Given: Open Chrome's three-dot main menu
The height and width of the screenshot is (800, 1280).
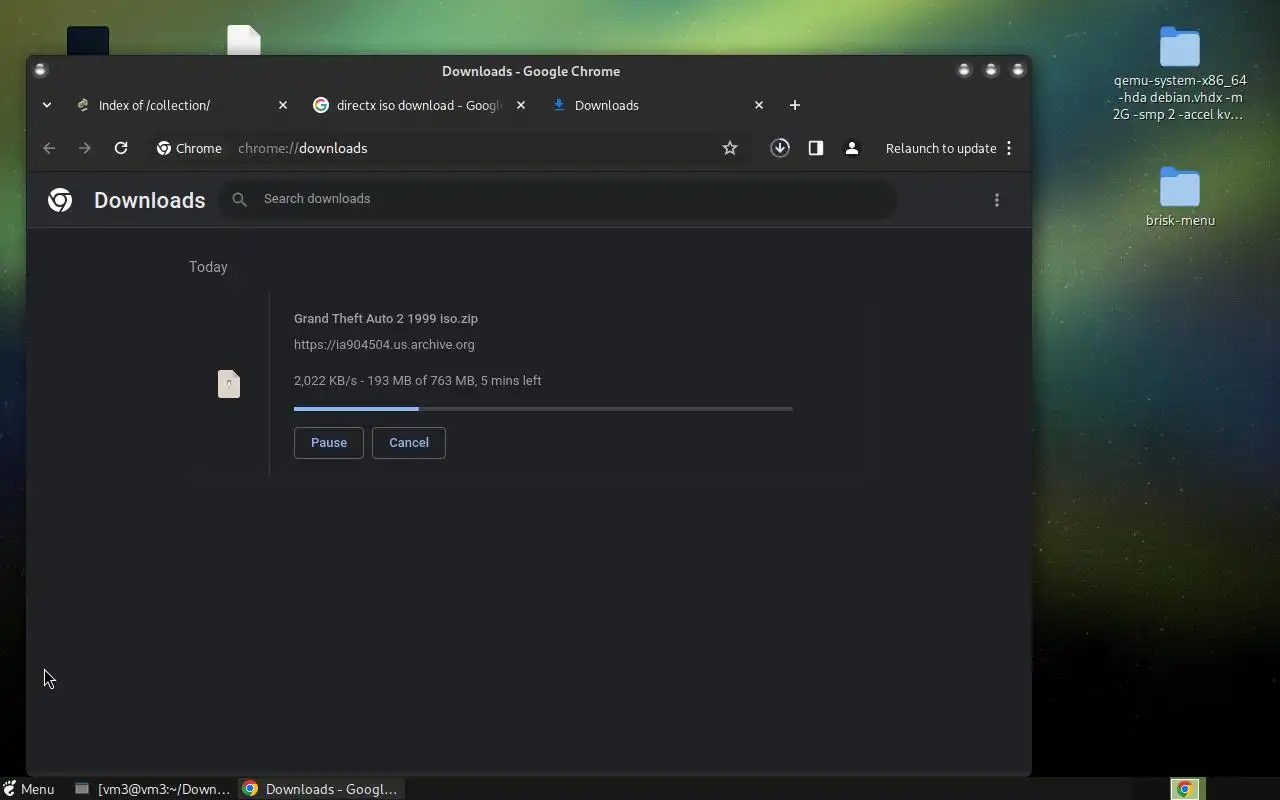Looking at the screenshot, I should point(1009,148).
